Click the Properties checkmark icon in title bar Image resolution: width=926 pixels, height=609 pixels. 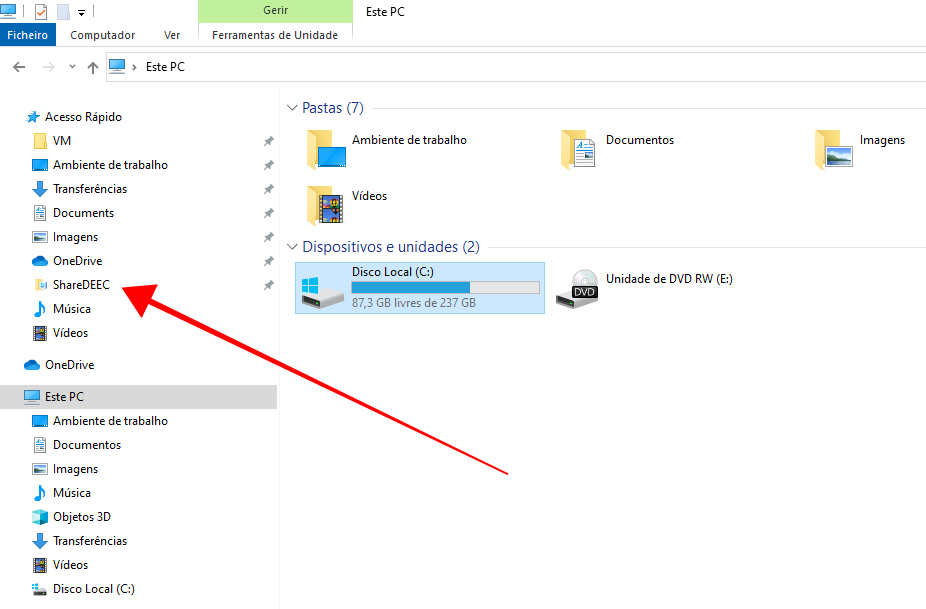(41, 11)
